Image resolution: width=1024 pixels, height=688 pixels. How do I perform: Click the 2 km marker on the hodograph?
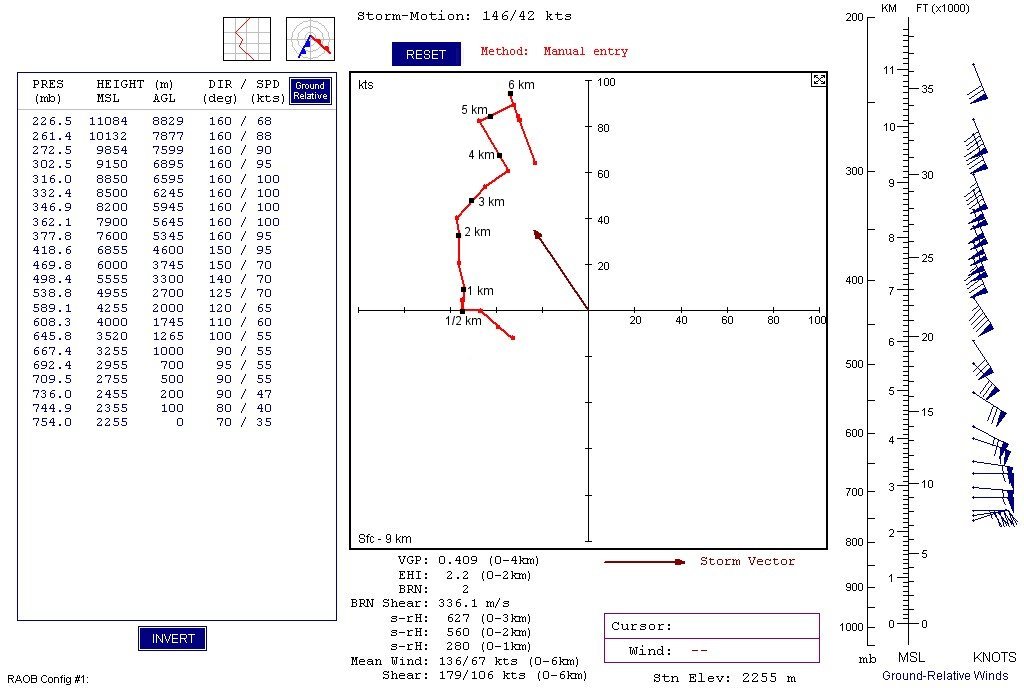coord(458,235)
